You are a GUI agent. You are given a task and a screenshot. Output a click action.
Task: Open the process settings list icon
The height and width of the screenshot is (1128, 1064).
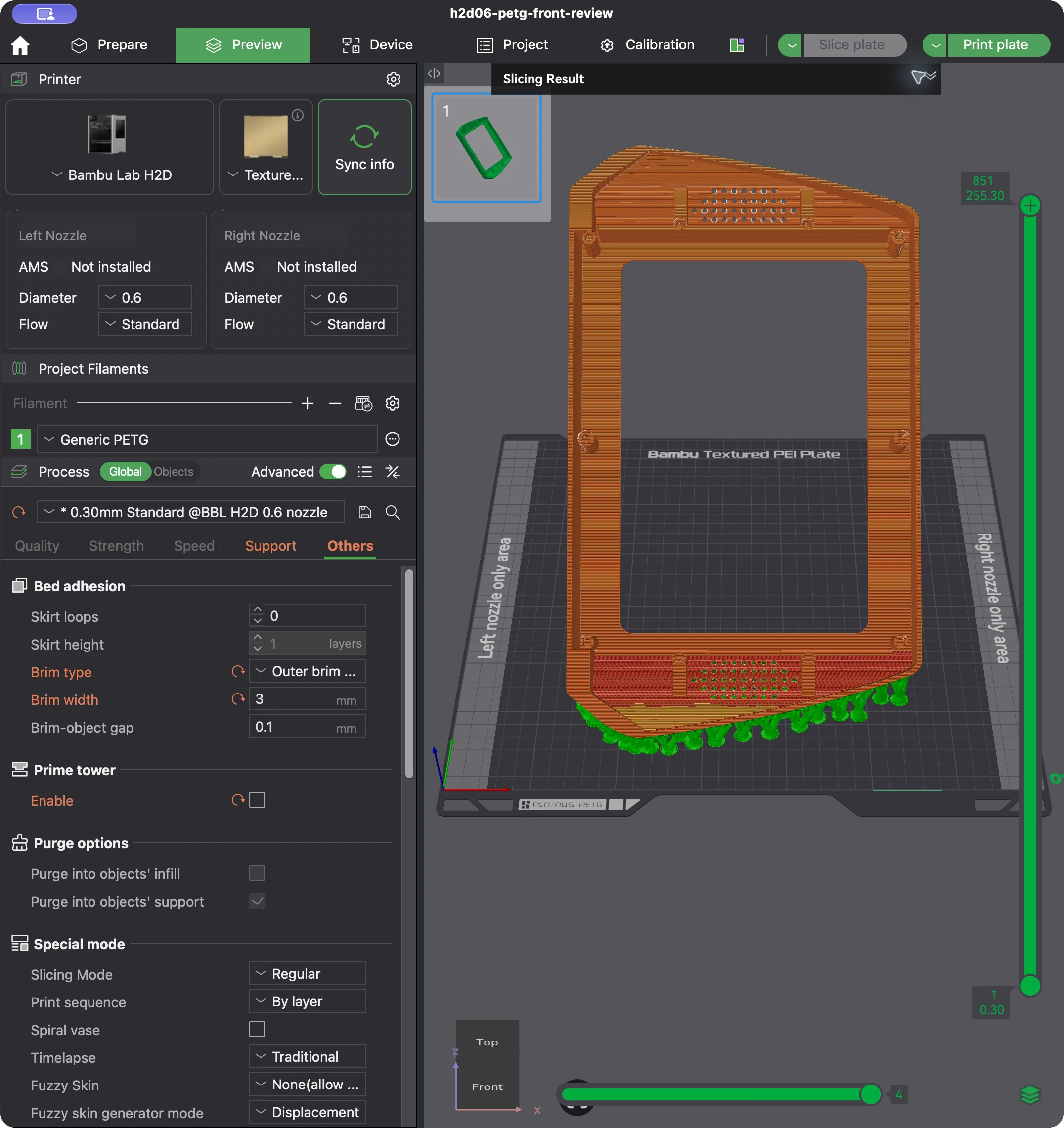pos(365,472)
